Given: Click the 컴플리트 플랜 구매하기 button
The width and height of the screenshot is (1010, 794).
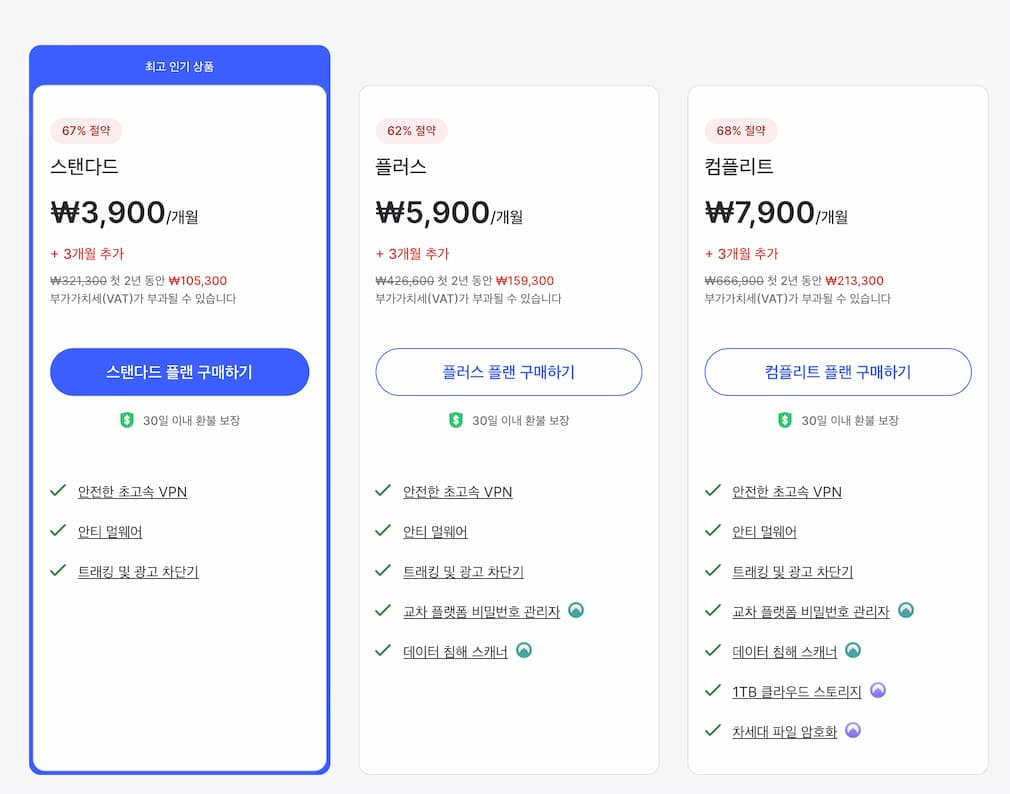Looking at the screenshot, I should (838, 371).
